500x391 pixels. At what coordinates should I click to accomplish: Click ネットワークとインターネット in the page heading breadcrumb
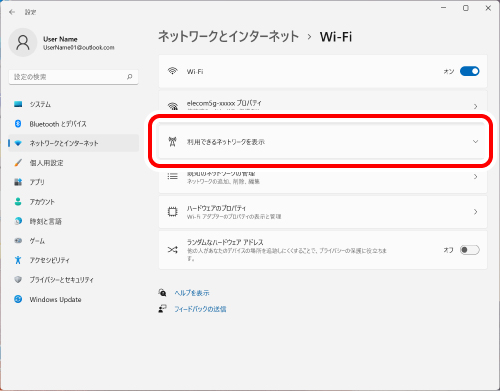click(228, 36)
